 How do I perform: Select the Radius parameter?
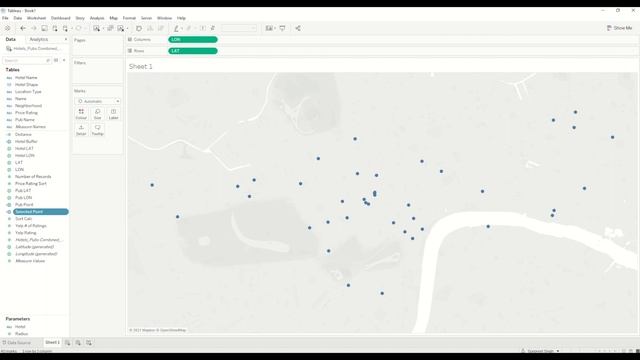click(x=21, y=334)
